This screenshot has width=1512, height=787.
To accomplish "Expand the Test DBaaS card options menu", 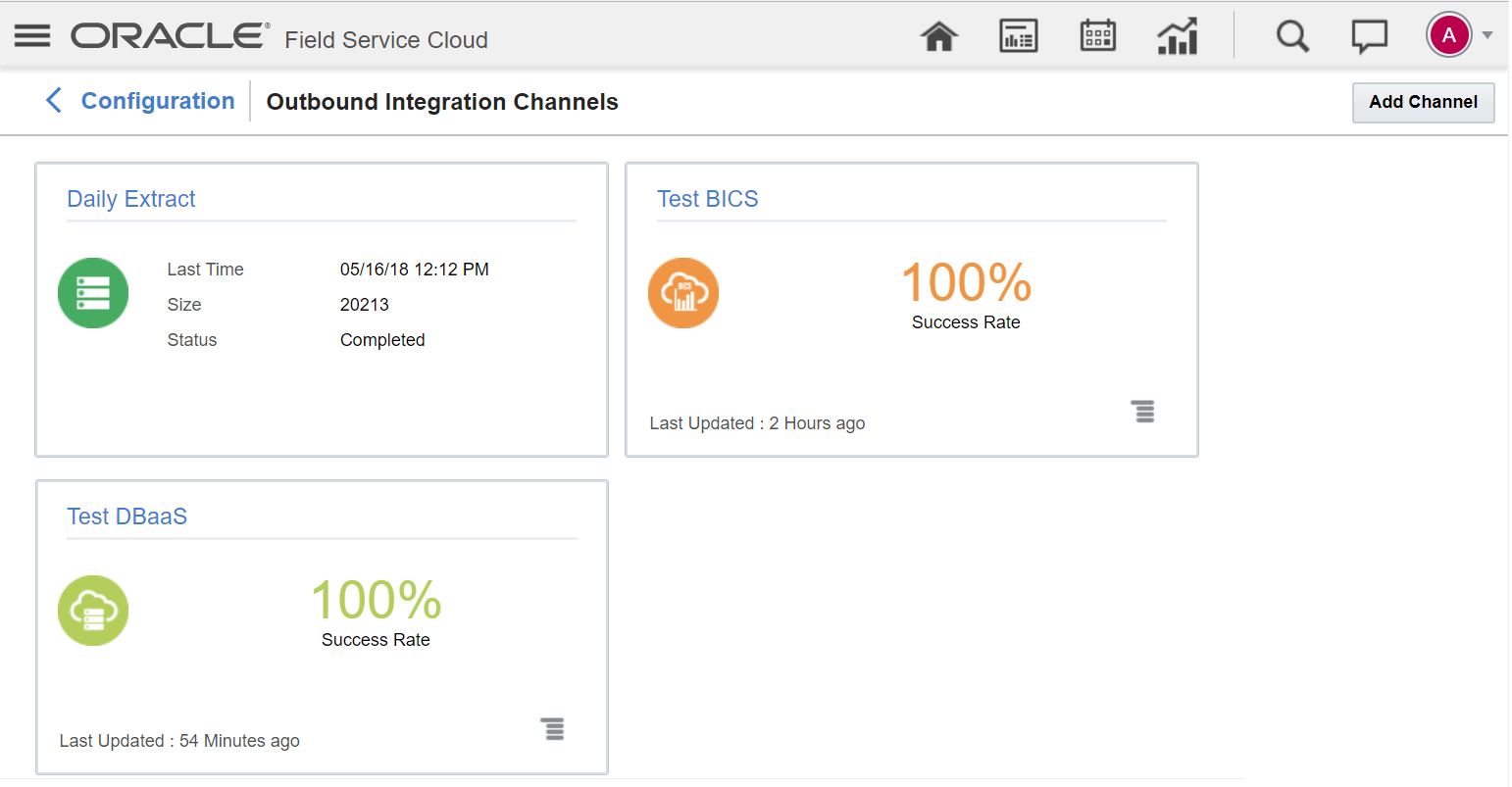I will (x=553, y=729).
